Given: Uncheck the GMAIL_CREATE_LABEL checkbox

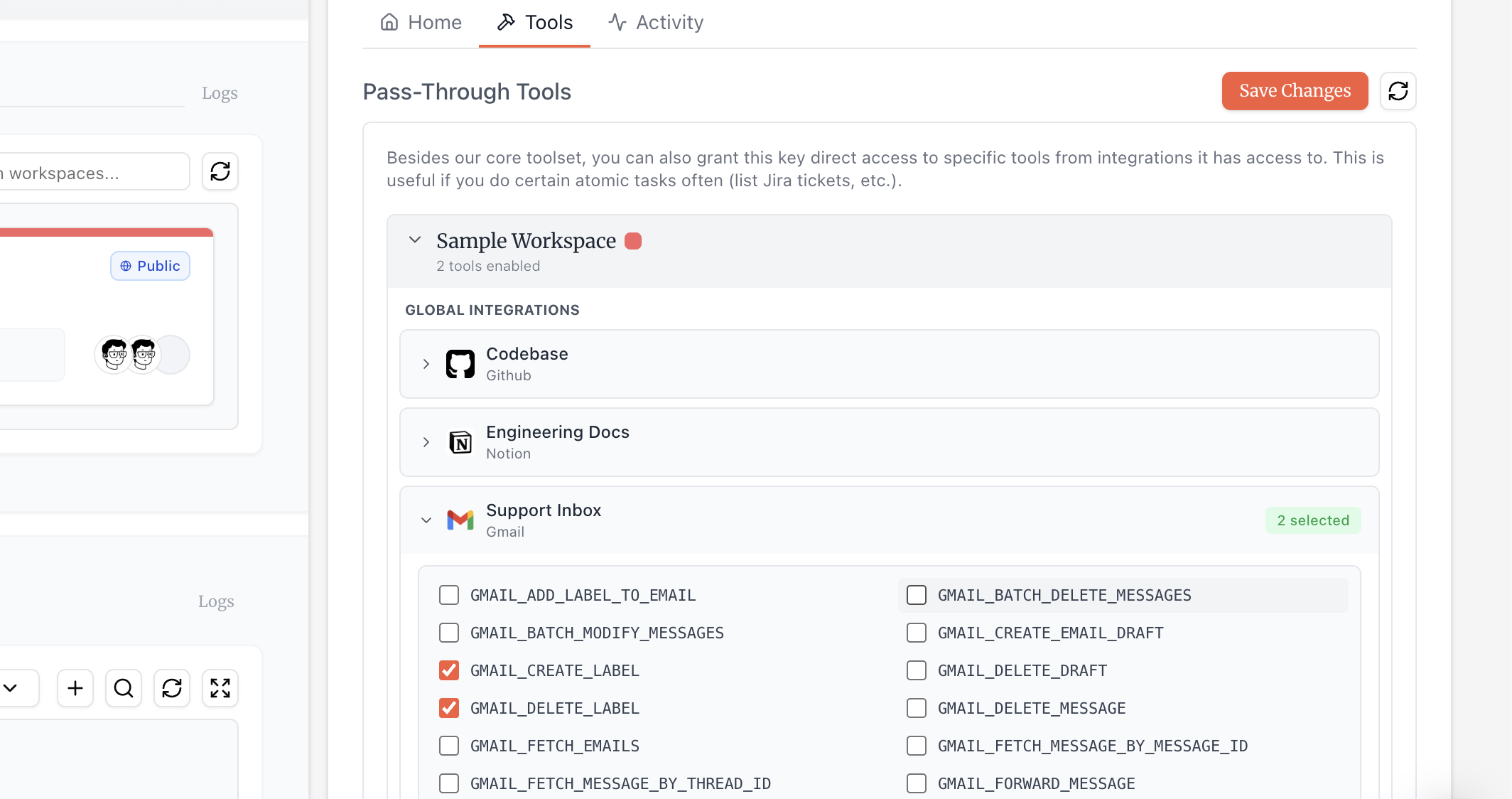Looking at the screenshot, I should (x=449, y=670).
